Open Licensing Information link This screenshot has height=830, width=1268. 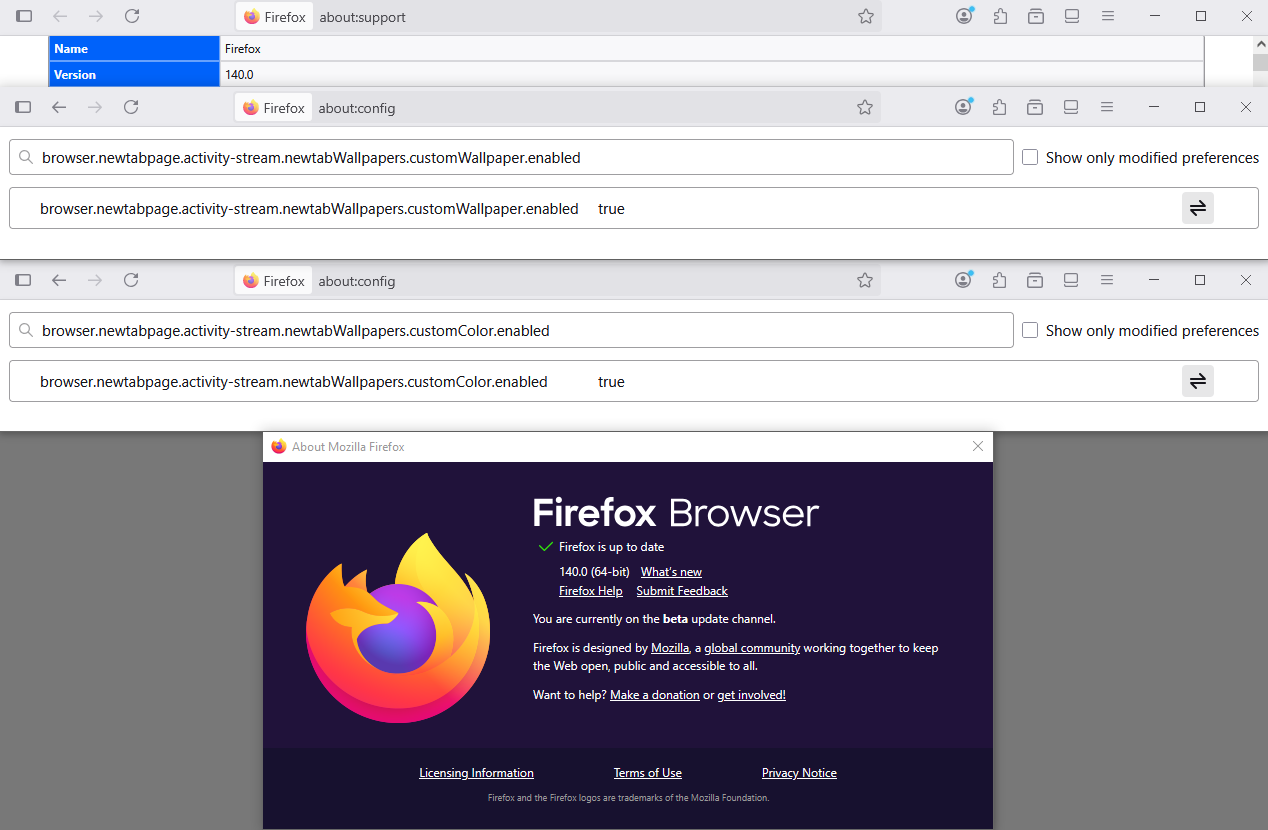tap(476, 773)
